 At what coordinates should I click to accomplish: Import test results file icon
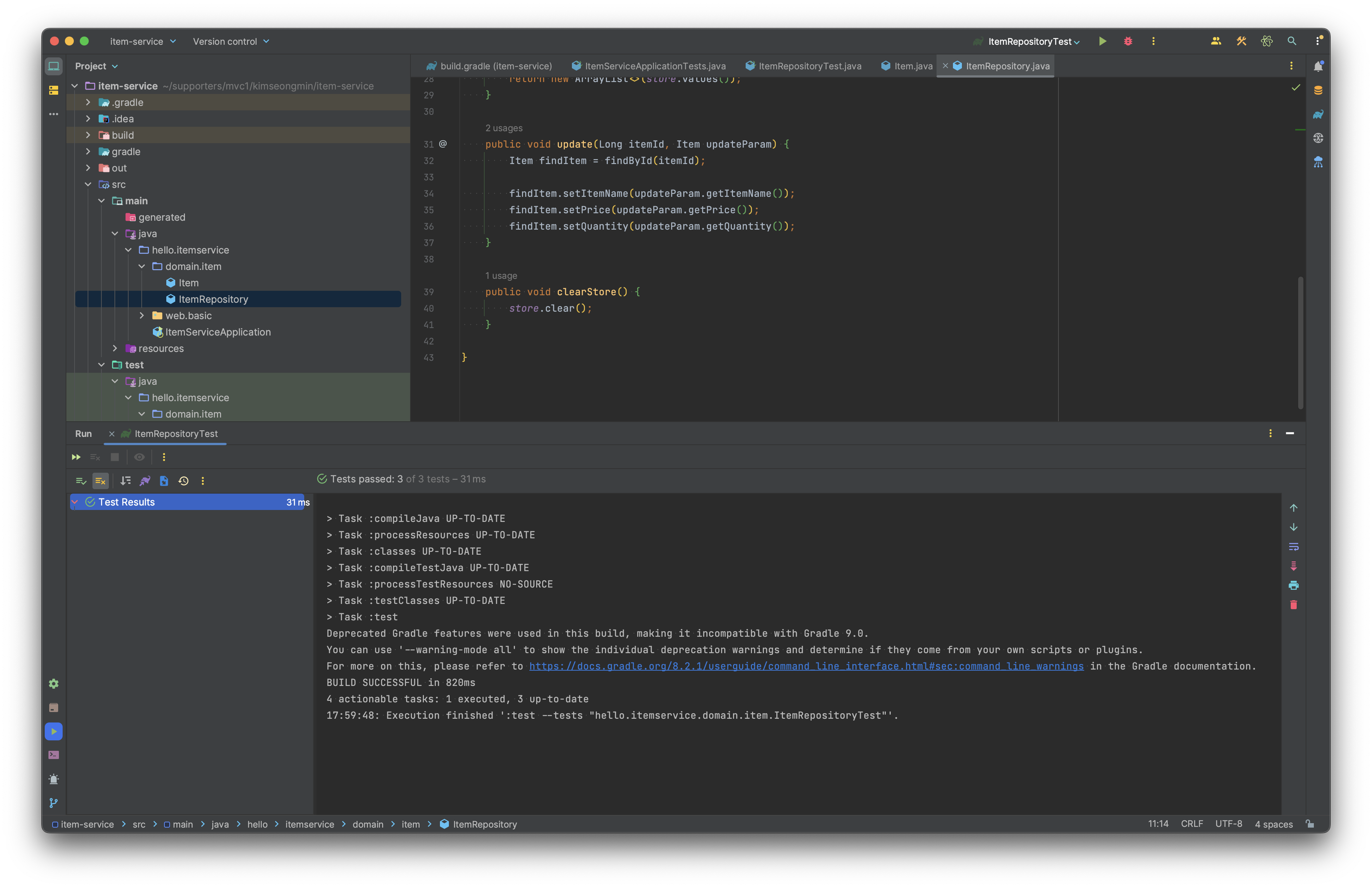coord(164,481)
